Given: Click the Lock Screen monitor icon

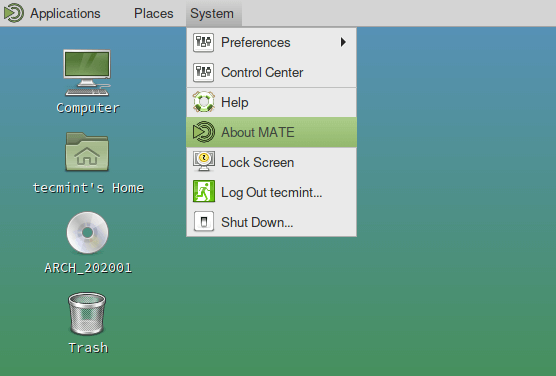Looking at the screenshot, I should [x=204, y=162].
